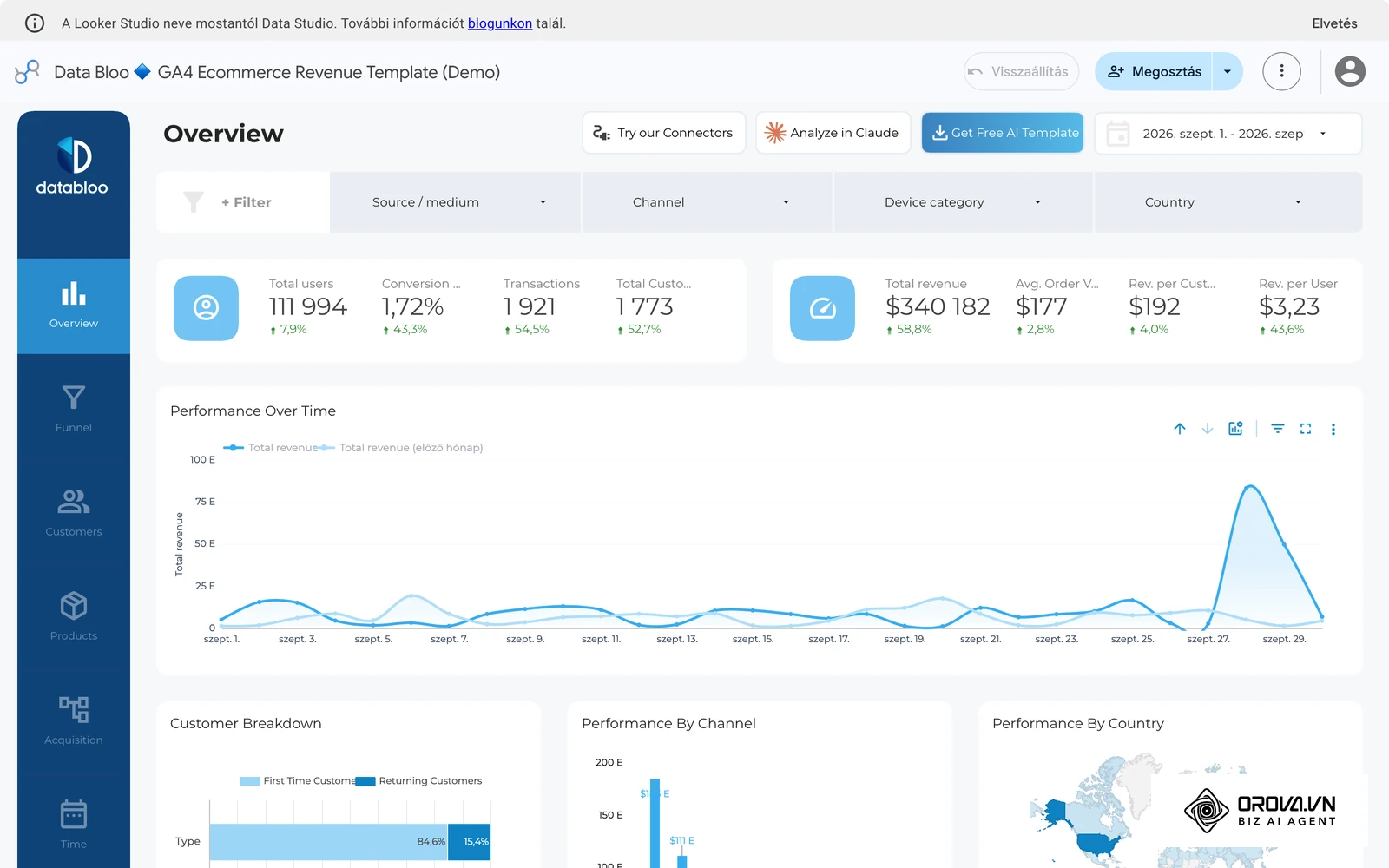Screen dimensions: 1389x868
Task: Click the Data Studio logo icon
Action: tap(28, 71)
